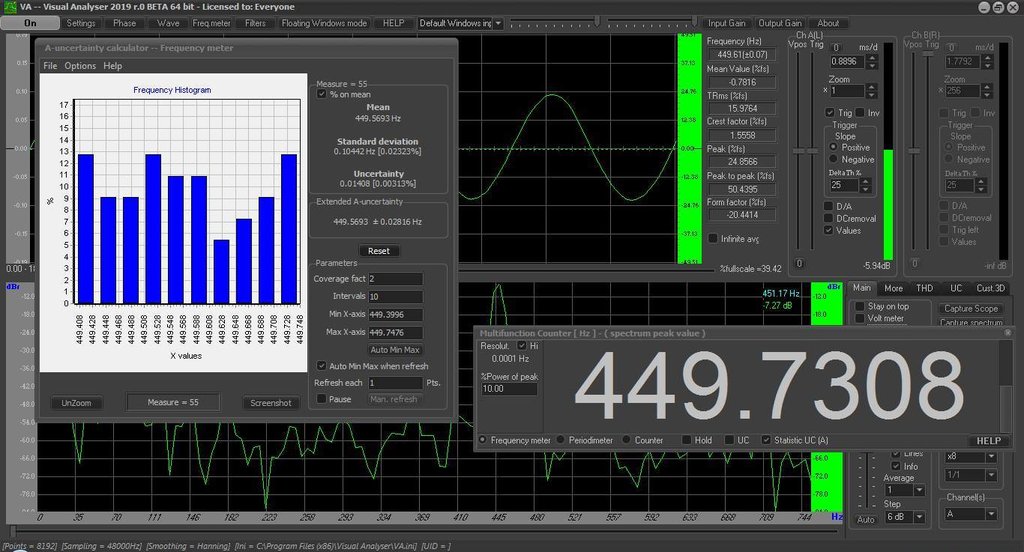
Task: Toggle the UC checkbox in counter window
Action: pyautogui.click(x=729, y=440)
